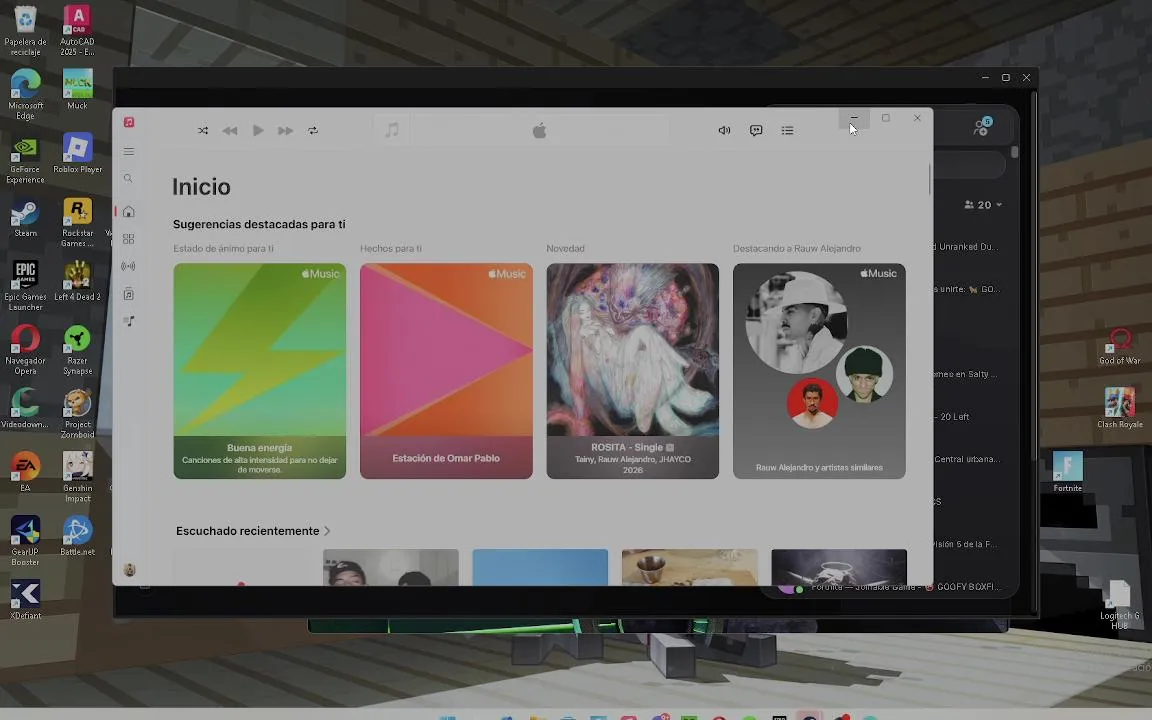Screen dimensions: 1152x720
Task: Launch God of War desktop shortcut
Action: coord(1120,345)
